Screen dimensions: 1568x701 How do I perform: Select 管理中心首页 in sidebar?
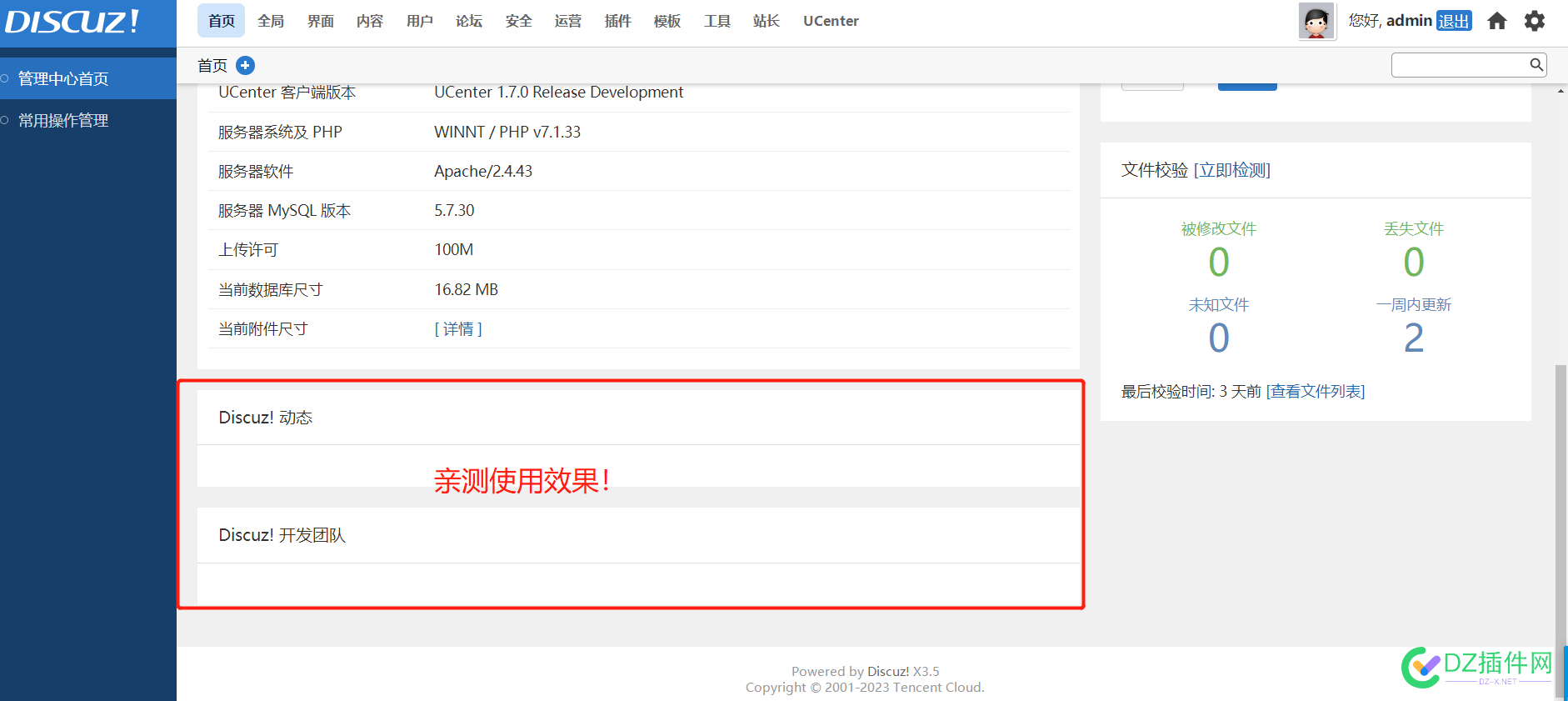click(88, 78)
